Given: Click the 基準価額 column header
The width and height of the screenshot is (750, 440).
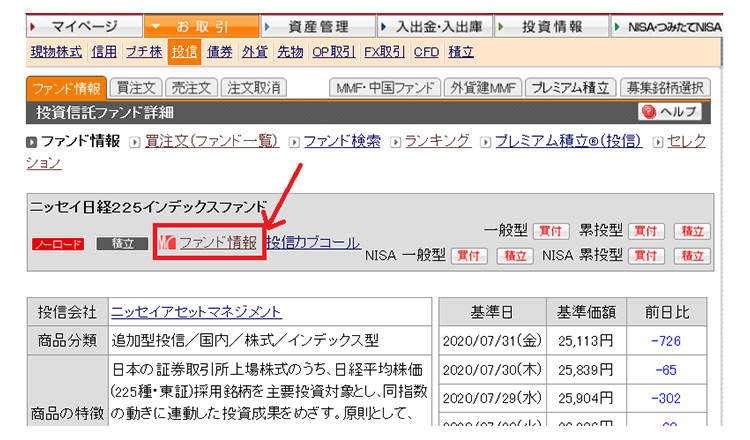Looking at the screenshot, I should click(586, 312).
